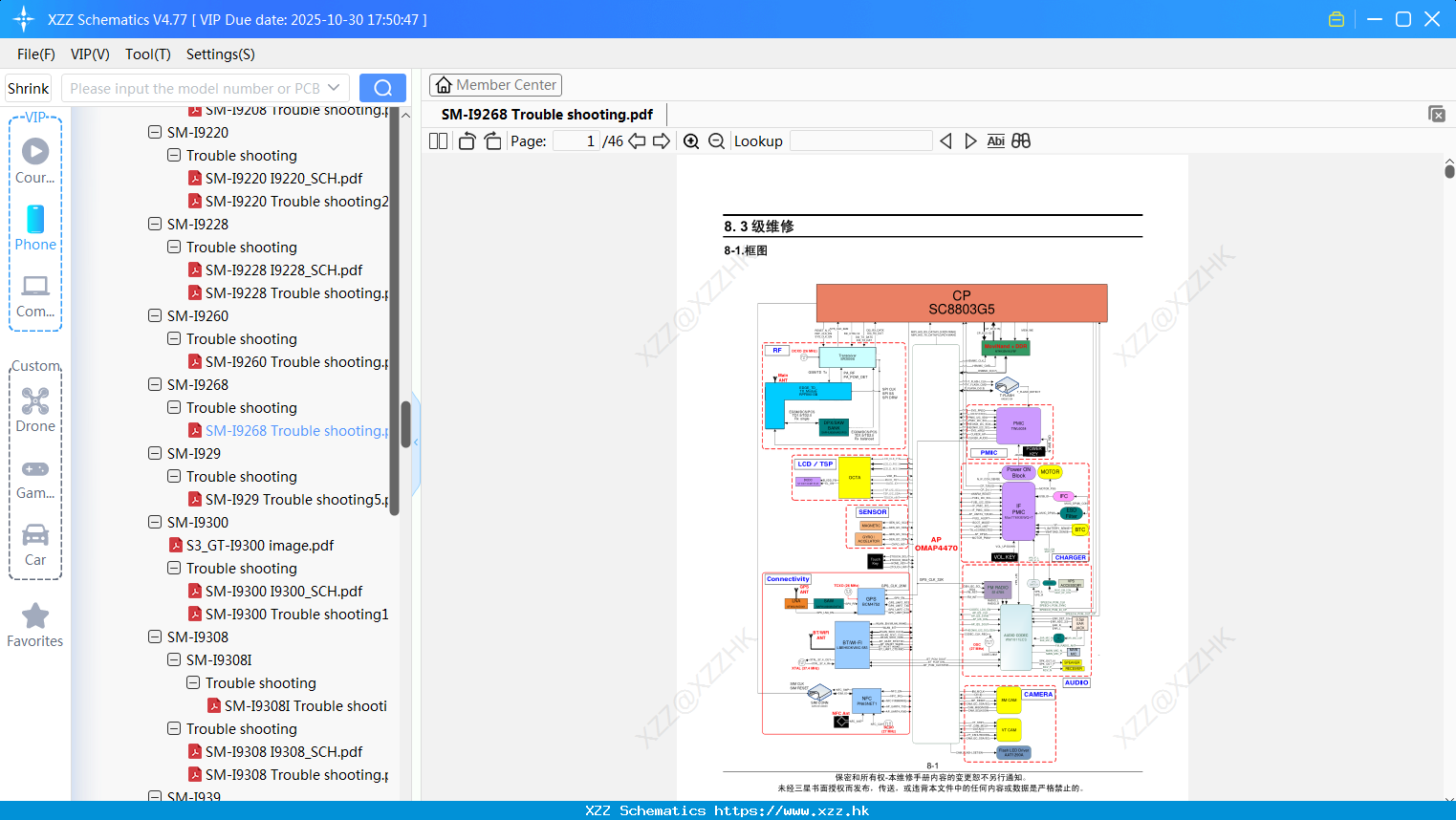This screenshot has height=820, width=1456.
Task: Rotate the page counterclockwise
Action: tap(467, 141)
